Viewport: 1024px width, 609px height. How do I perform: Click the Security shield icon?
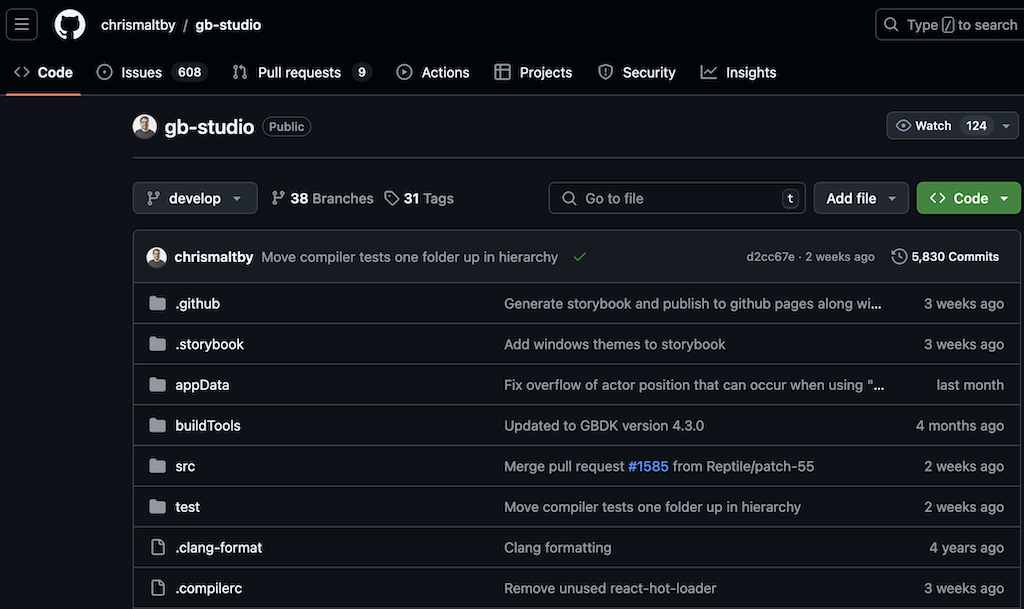point(605,72)
